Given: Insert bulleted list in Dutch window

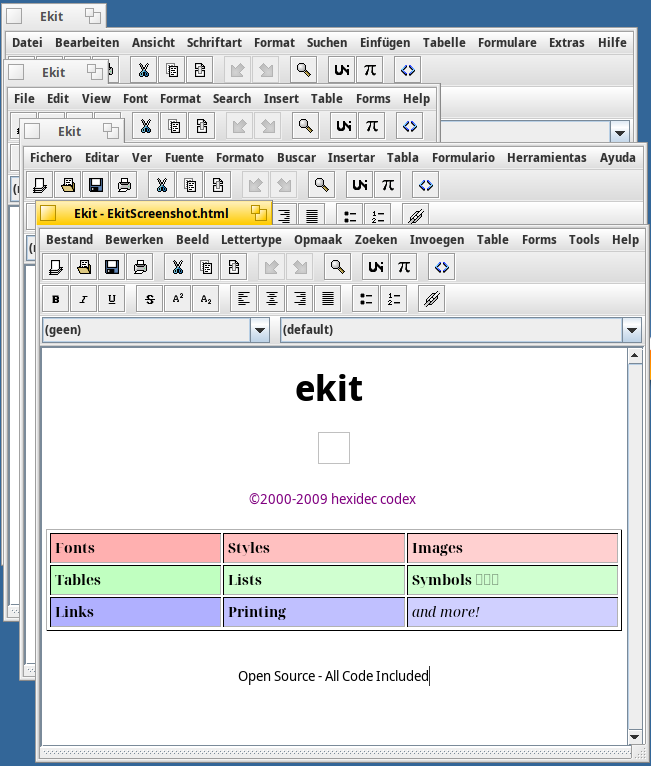Looking at the screenshot, I should [366, 299].
